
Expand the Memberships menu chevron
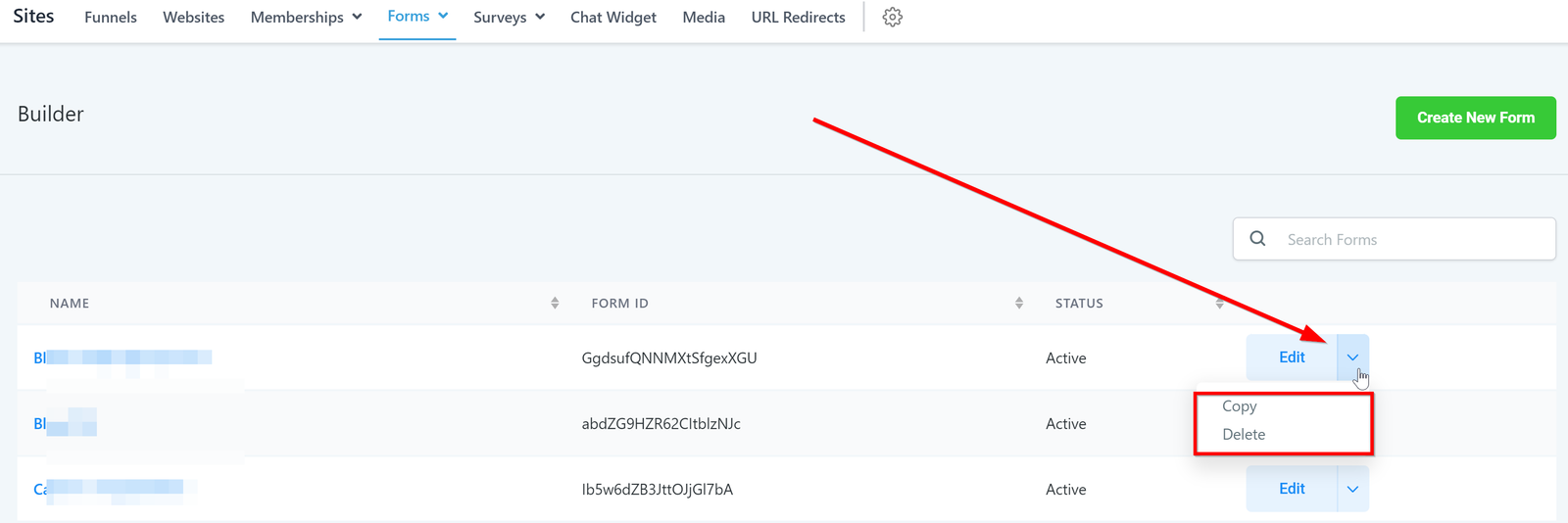[357, 18]
